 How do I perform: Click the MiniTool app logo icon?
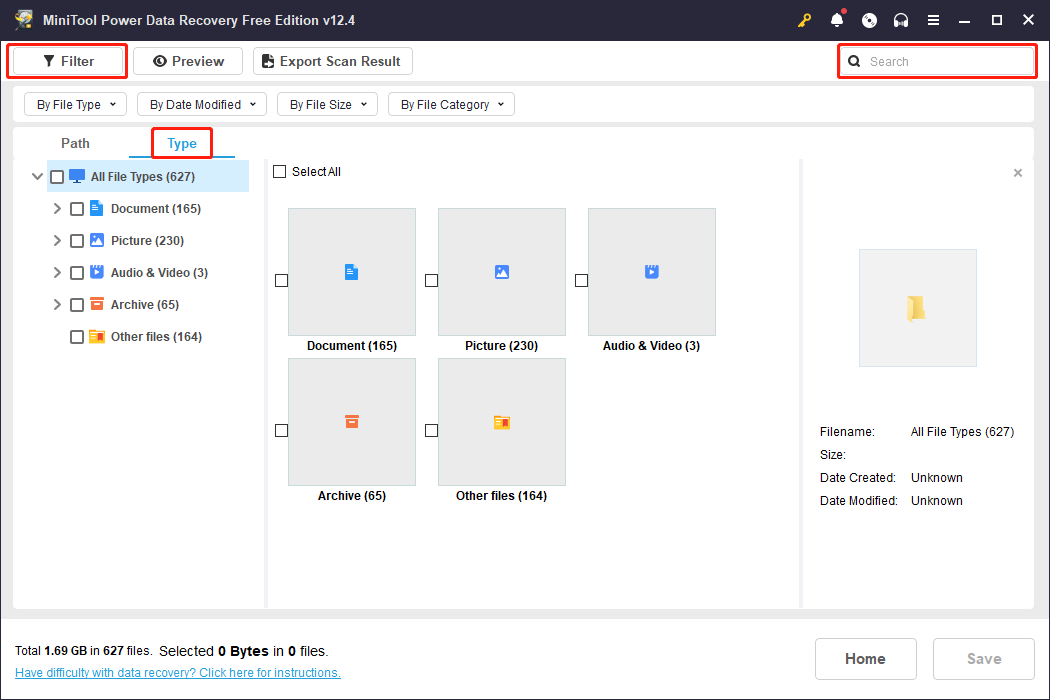(x=24, y=19)
